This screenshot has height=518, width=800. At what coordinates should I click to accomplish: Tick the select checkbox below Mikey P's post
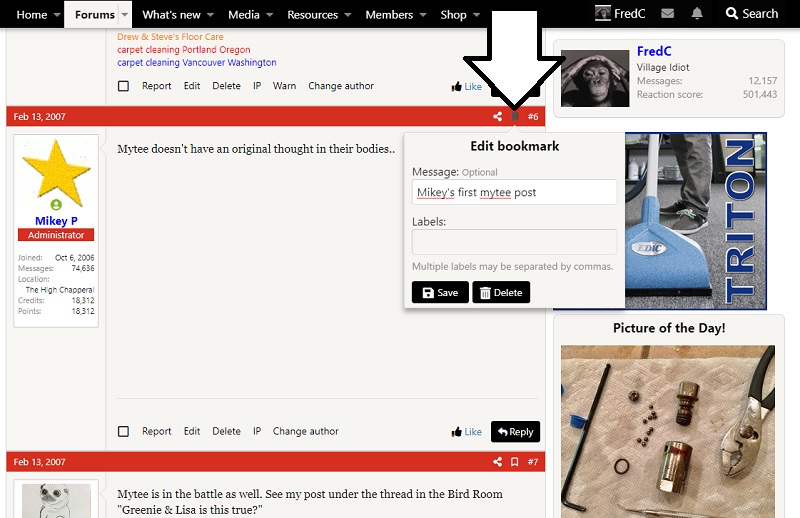124,432
